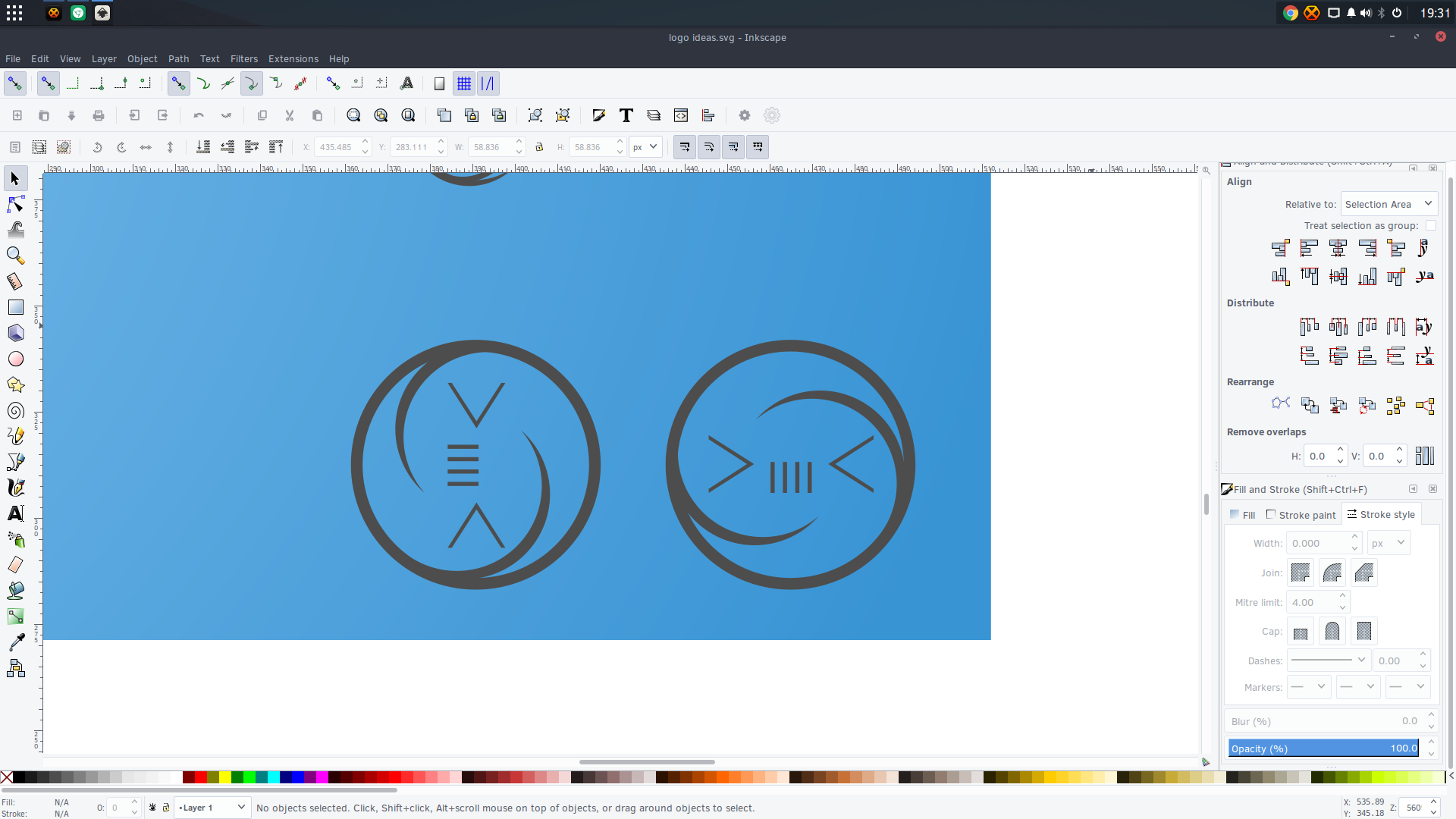The image size is (1456, 819).
Task: Toggle snap to page border
Action: (439, 83)
